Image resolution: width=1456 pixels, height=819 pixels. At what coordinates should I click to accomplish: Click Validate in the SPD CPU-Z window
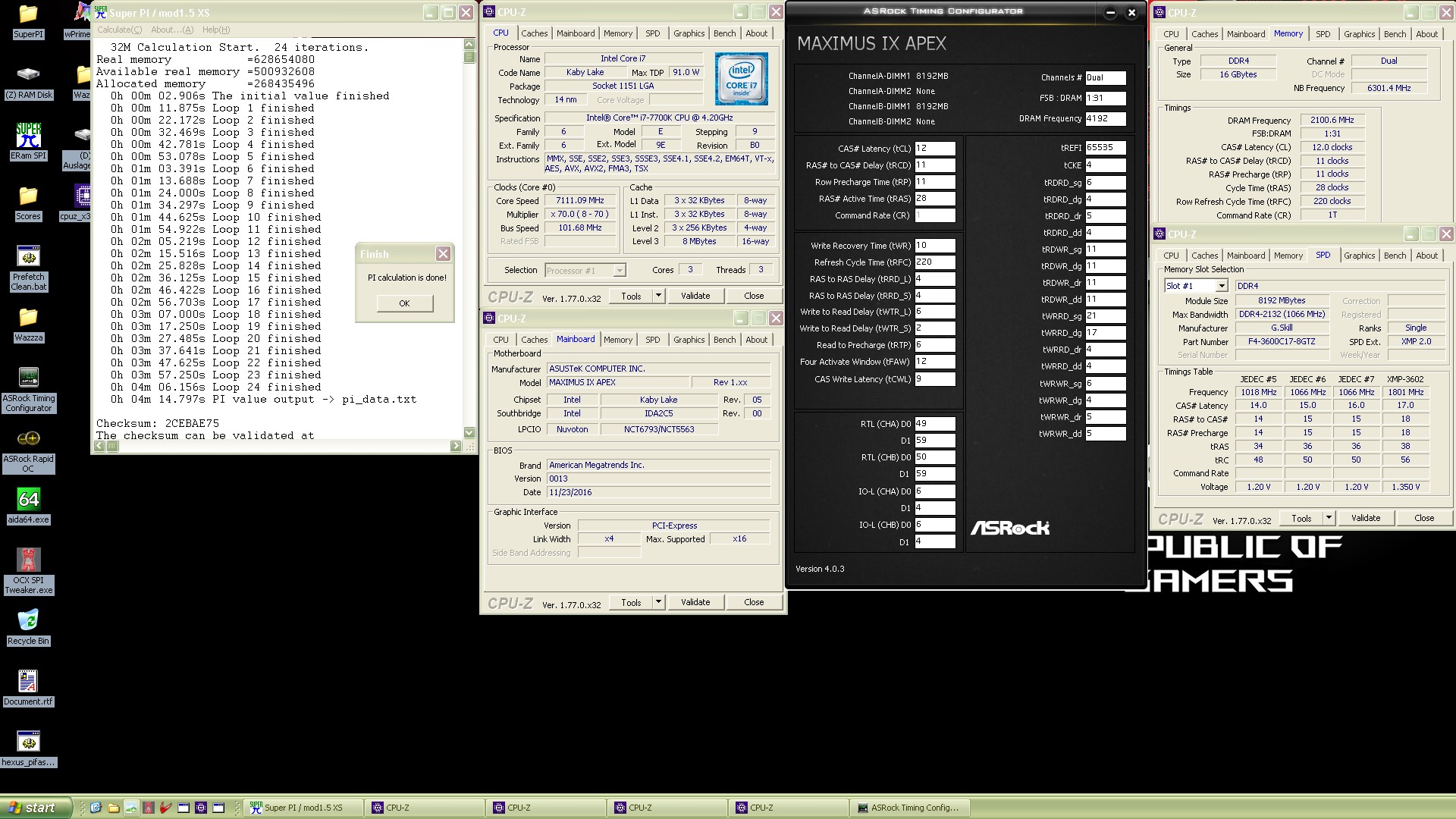tap(1366, 518)
